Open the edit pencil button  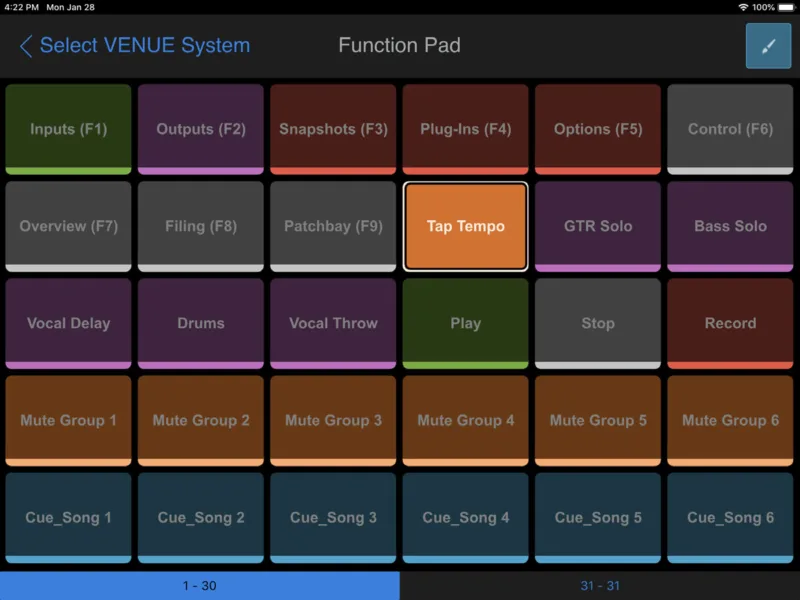pyautogui.click(x=768, y=46)
